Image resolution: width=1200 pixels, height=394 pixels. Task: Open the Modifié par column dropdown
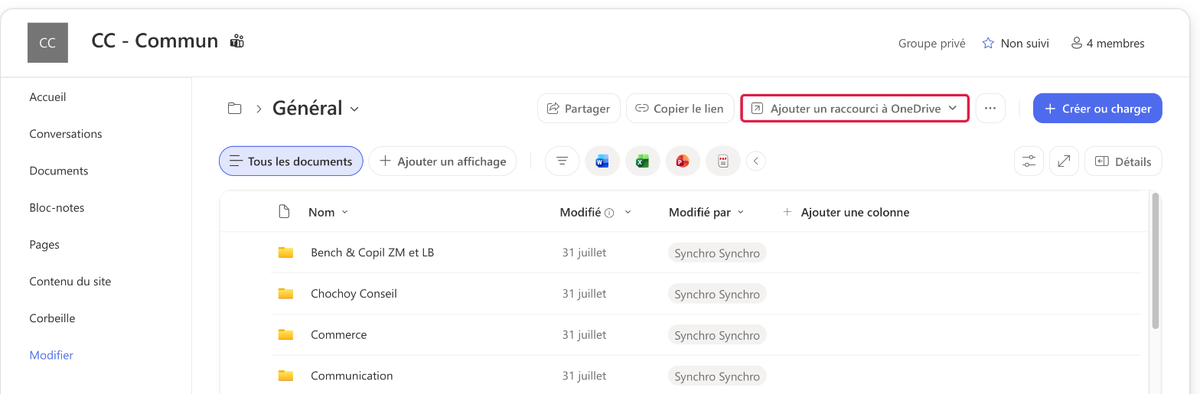(740, 212)
